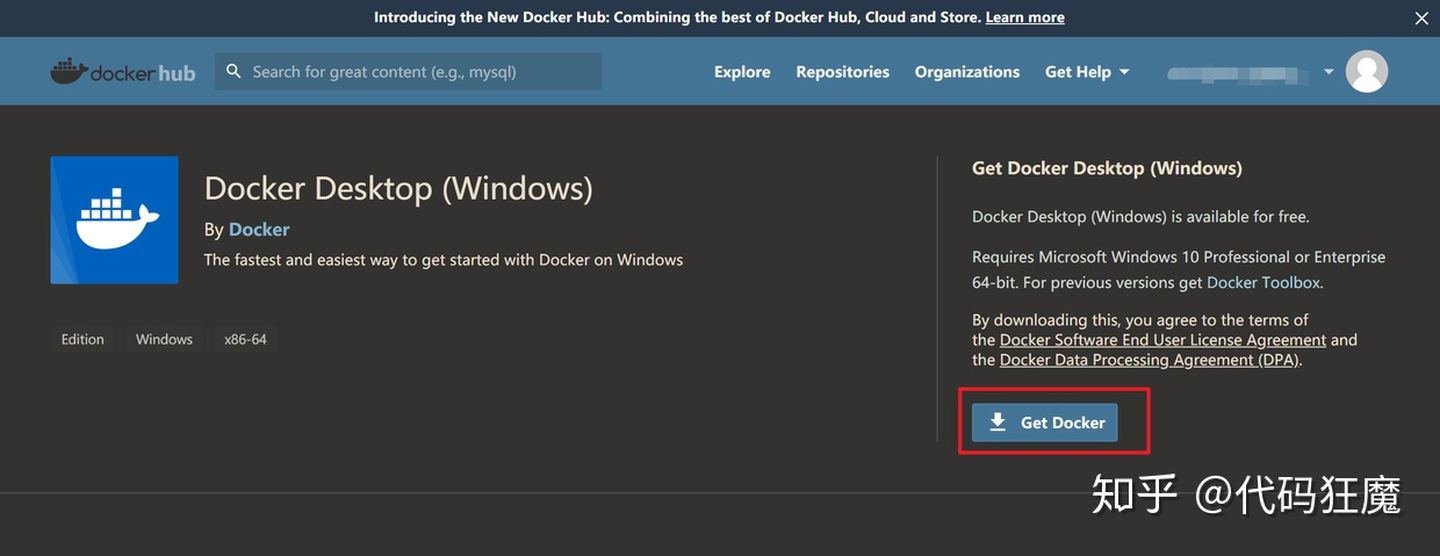Select the x86-64 tag

[x=245, y=339]
